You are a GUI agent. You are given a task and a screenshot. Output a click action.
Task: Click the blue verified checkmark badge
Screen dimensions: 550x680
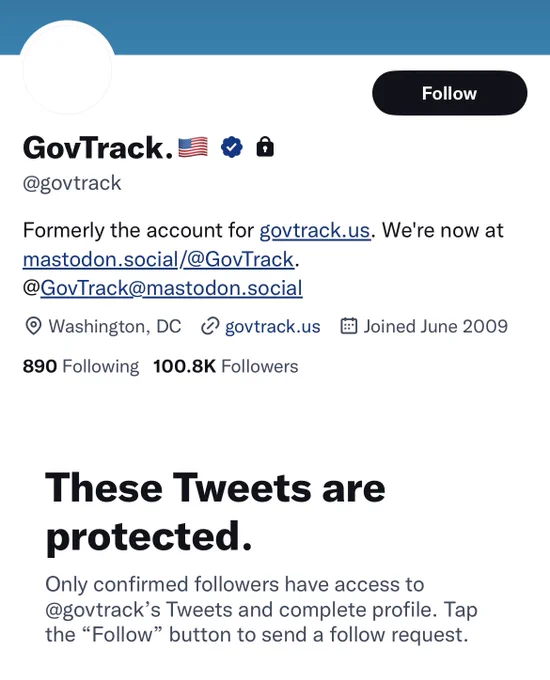[x=232, y=147]
